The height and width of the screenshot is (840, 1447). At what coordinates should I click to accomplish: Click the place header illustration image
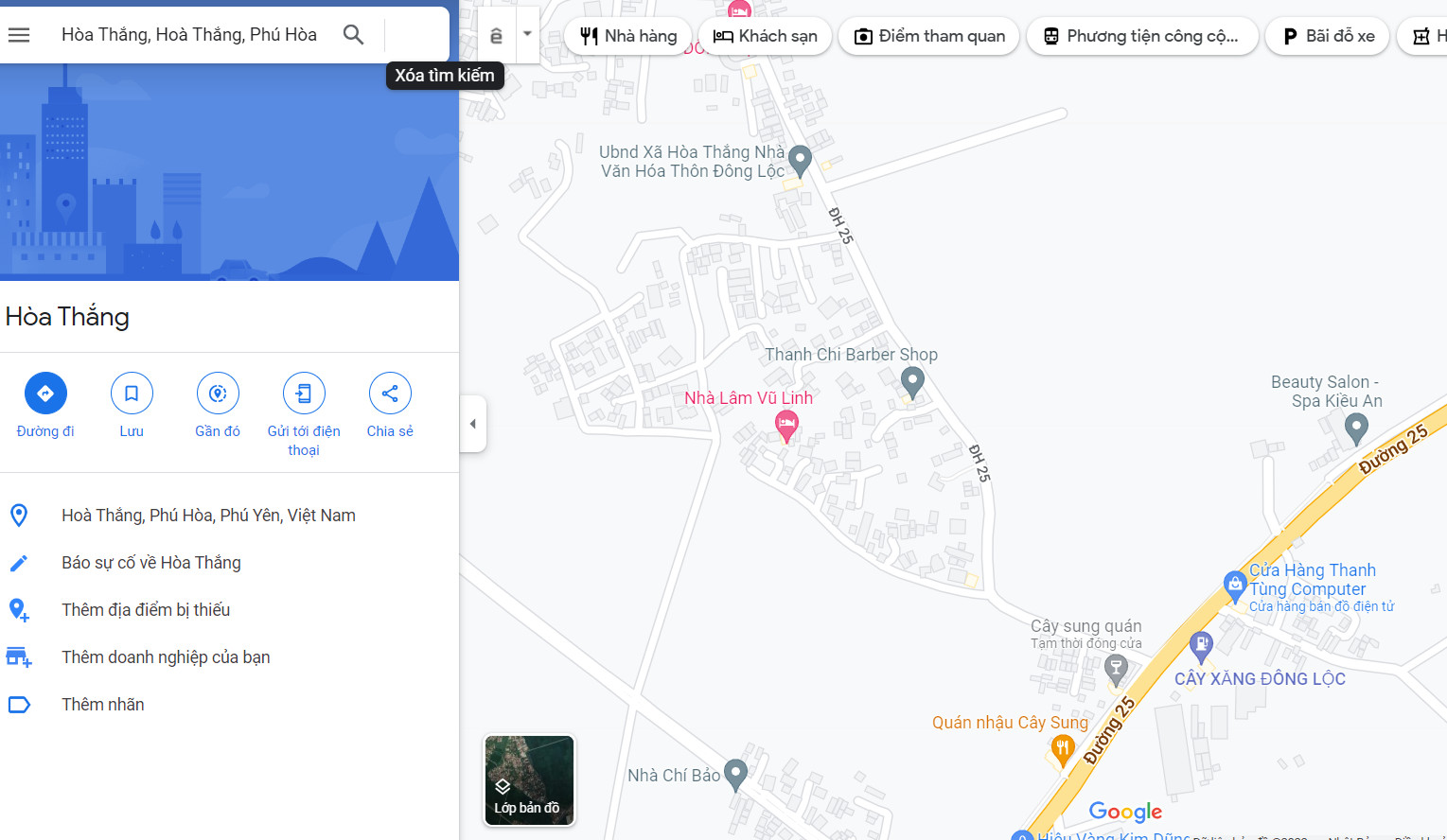point(229,172)
